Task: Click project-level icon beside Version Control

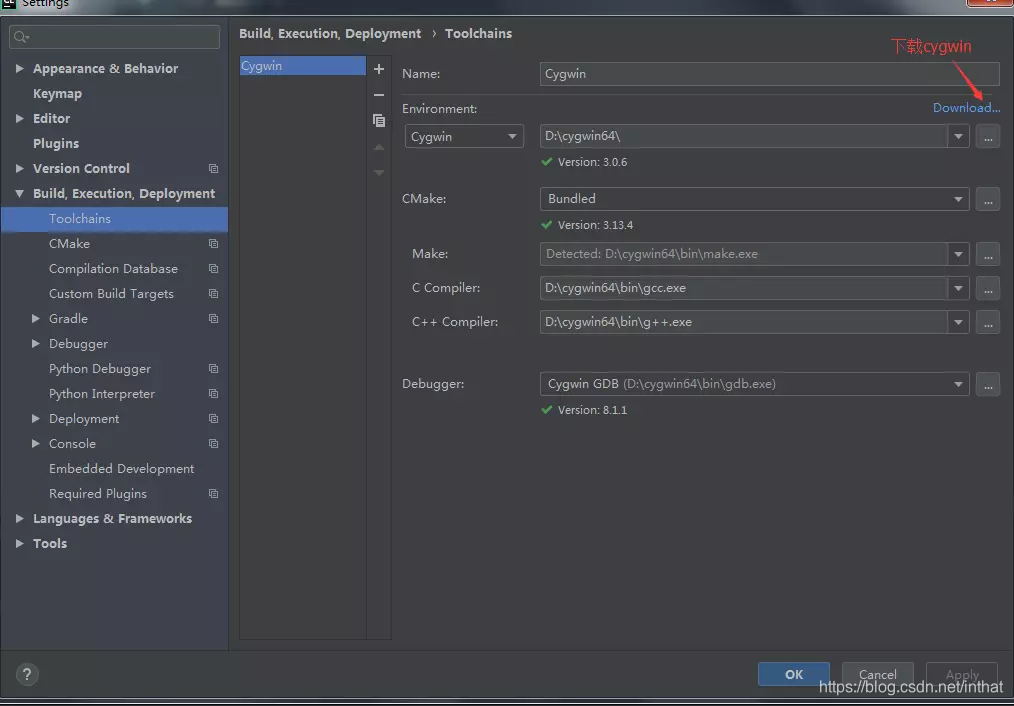Action: 213,169
